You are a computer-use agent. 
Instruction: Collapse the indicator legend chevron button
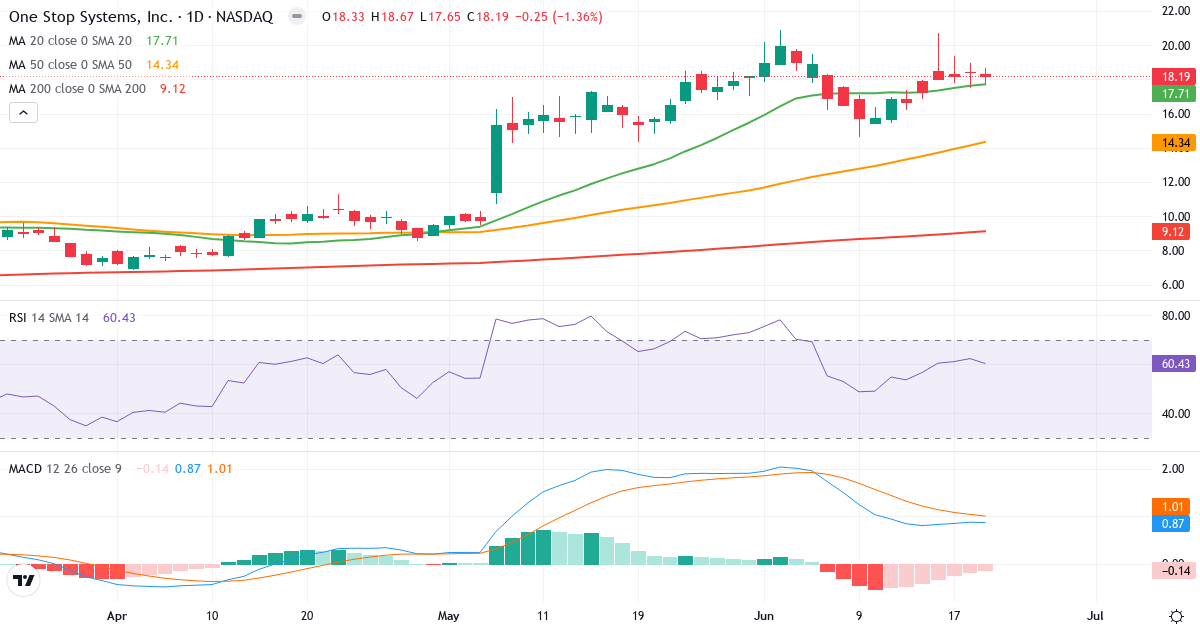click(x=24, y=113)
